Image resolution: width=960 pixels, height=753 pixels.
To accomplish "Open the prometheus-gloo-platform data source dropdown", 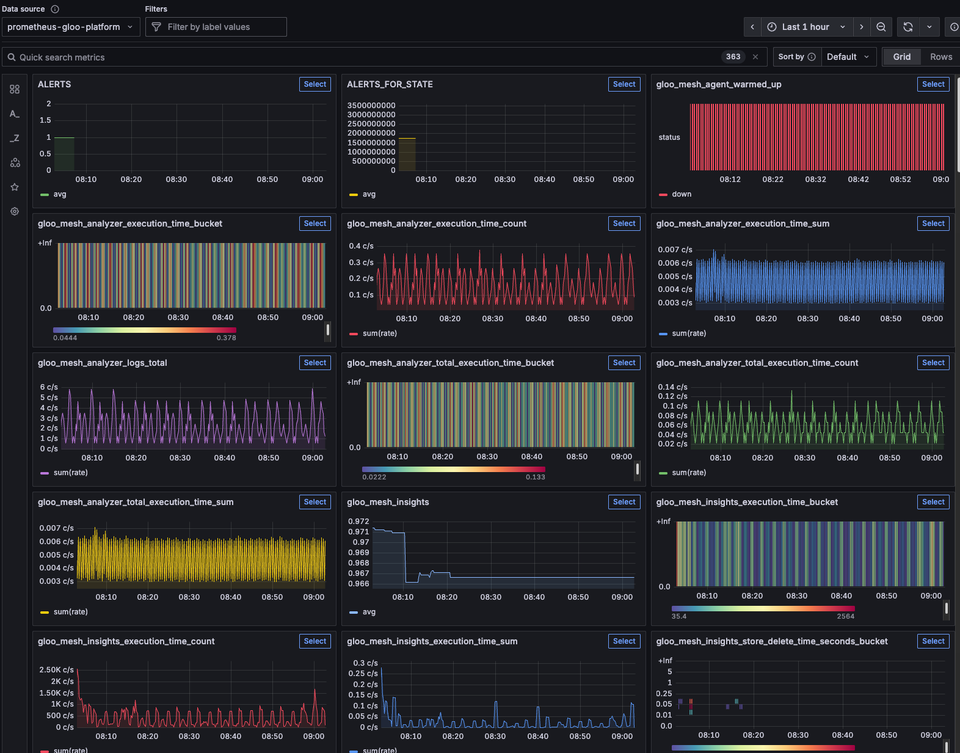I will [x=70, y=27].
